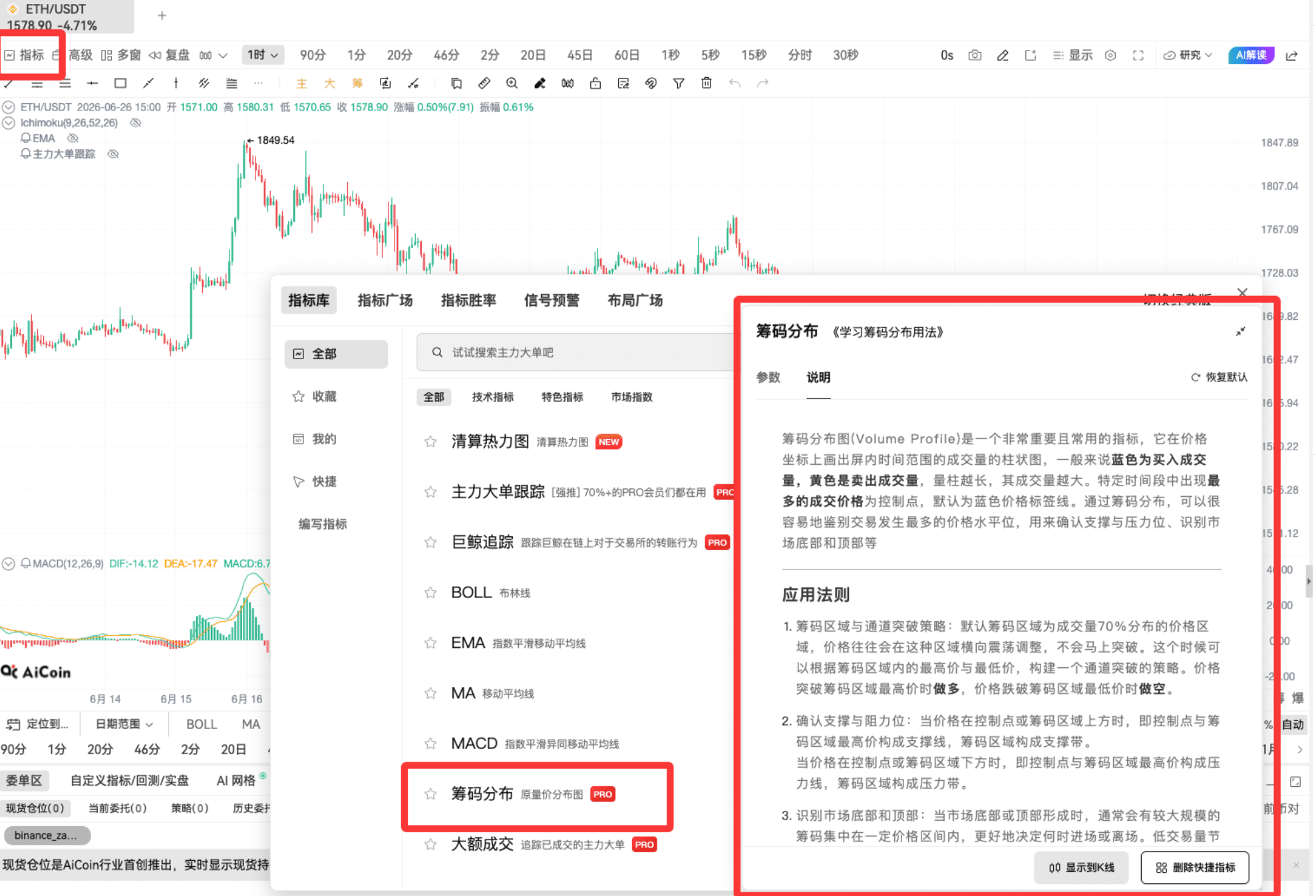
Task: Click the indicator search field
Action: pyautogui.click(x=576, y=353)
